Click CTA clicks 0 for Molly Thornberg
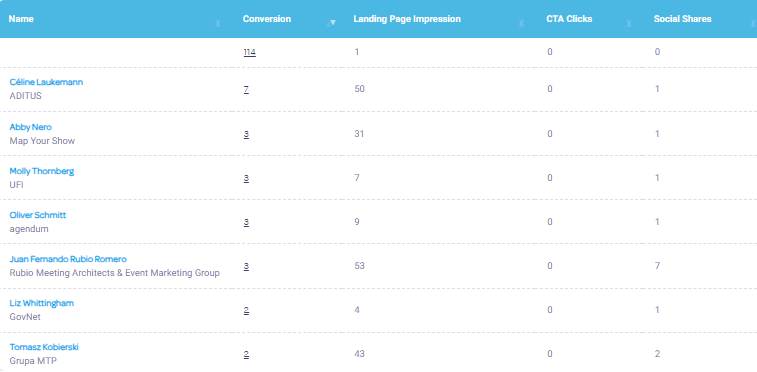 550,179
